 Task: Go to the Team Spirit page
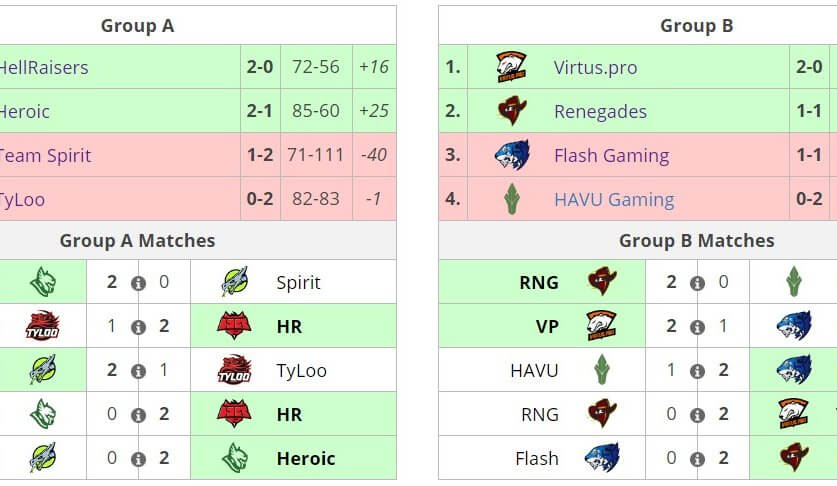tap(45, 156)
